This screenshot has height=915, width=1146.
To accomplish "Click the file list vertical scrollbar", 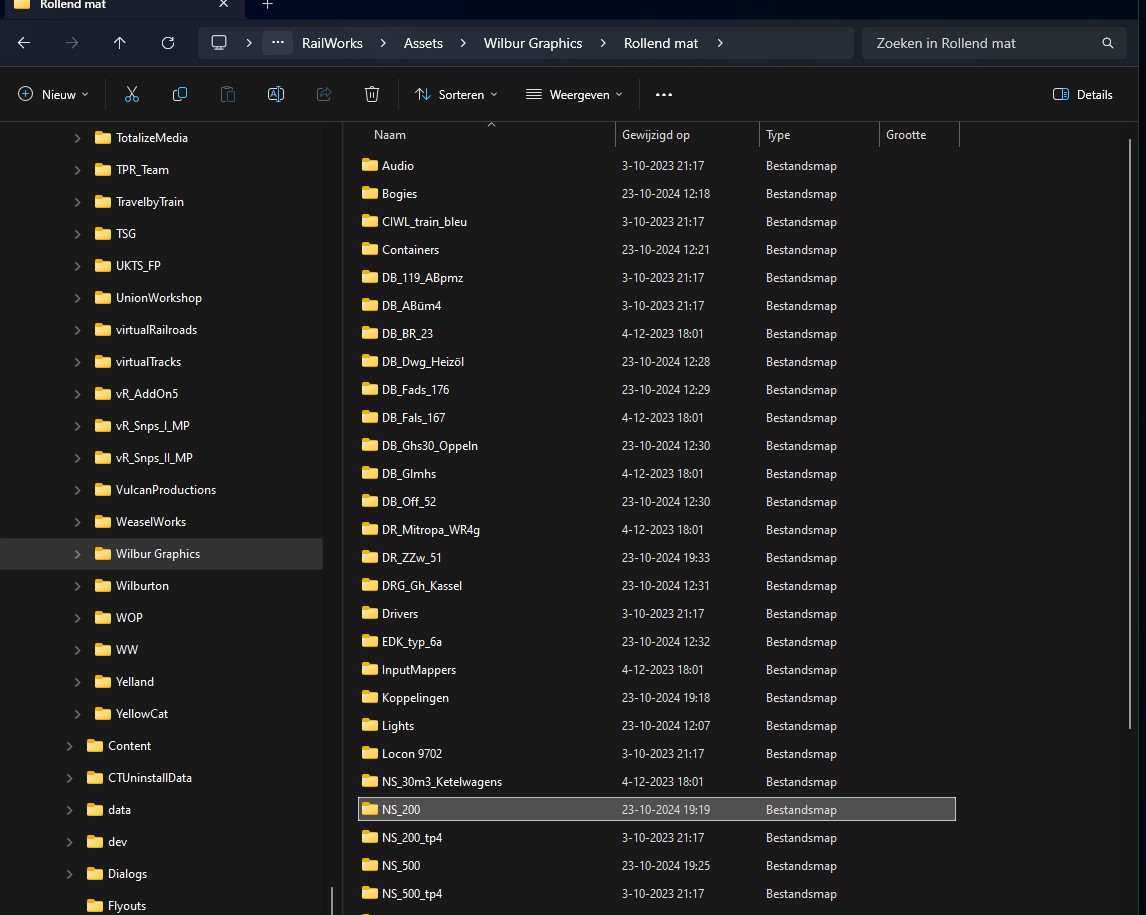I will point(1130,435).
